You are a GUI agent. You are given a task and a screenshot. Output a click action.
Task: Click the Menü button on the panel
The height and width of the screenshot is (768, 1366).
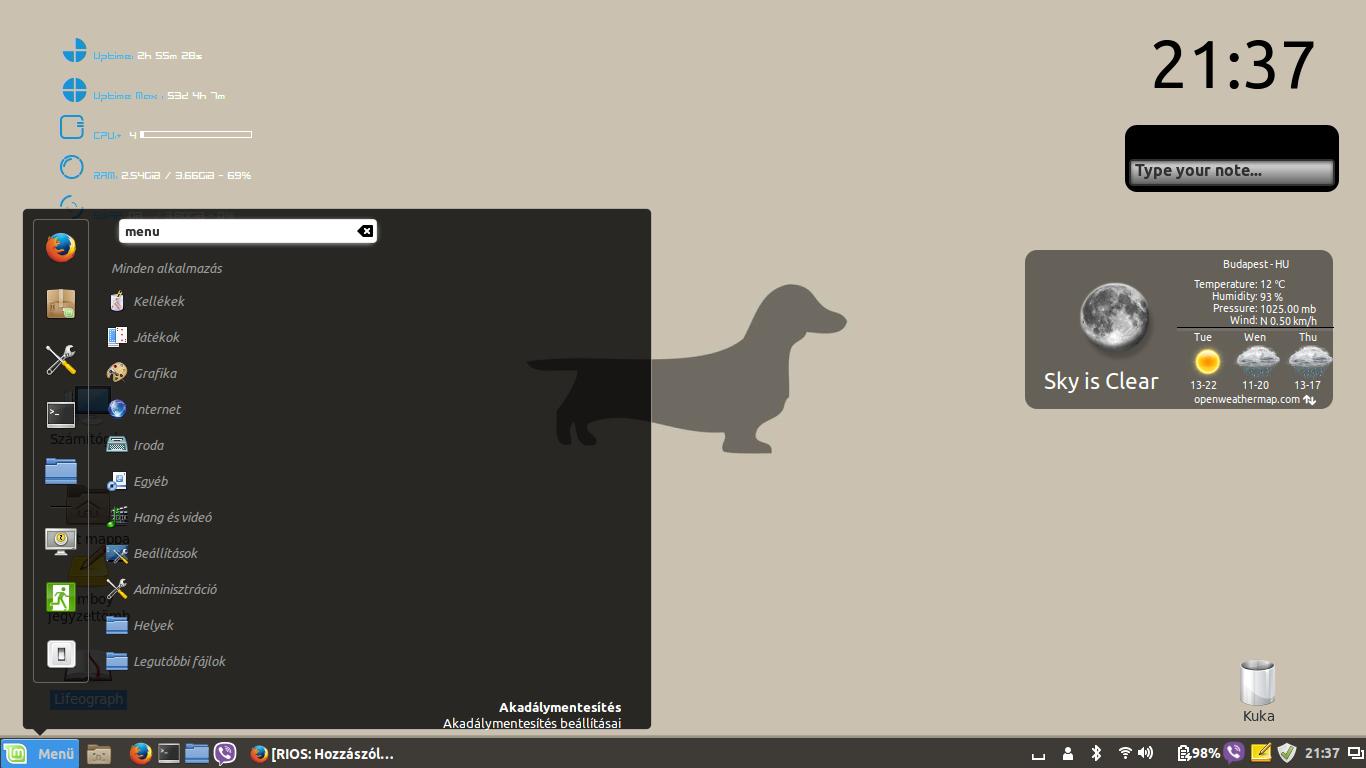(x=40, y=753)
